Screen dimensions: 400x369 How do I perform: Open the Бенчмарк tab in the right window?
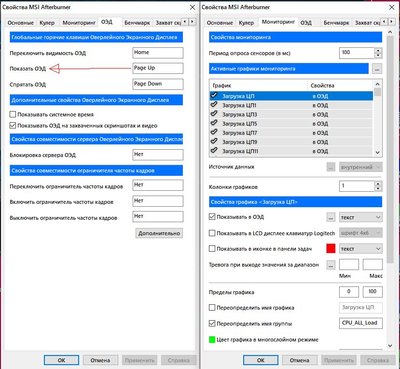click(336, 23)
